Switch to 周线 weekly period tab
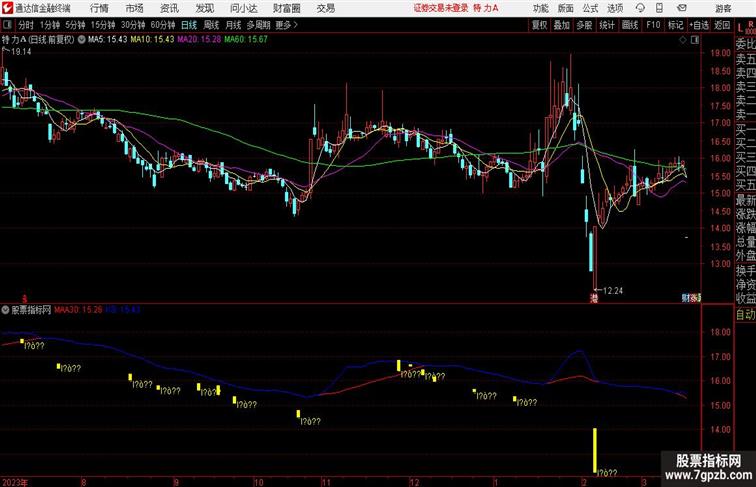This screenshot has width=756, height=487. pos(211,25)
